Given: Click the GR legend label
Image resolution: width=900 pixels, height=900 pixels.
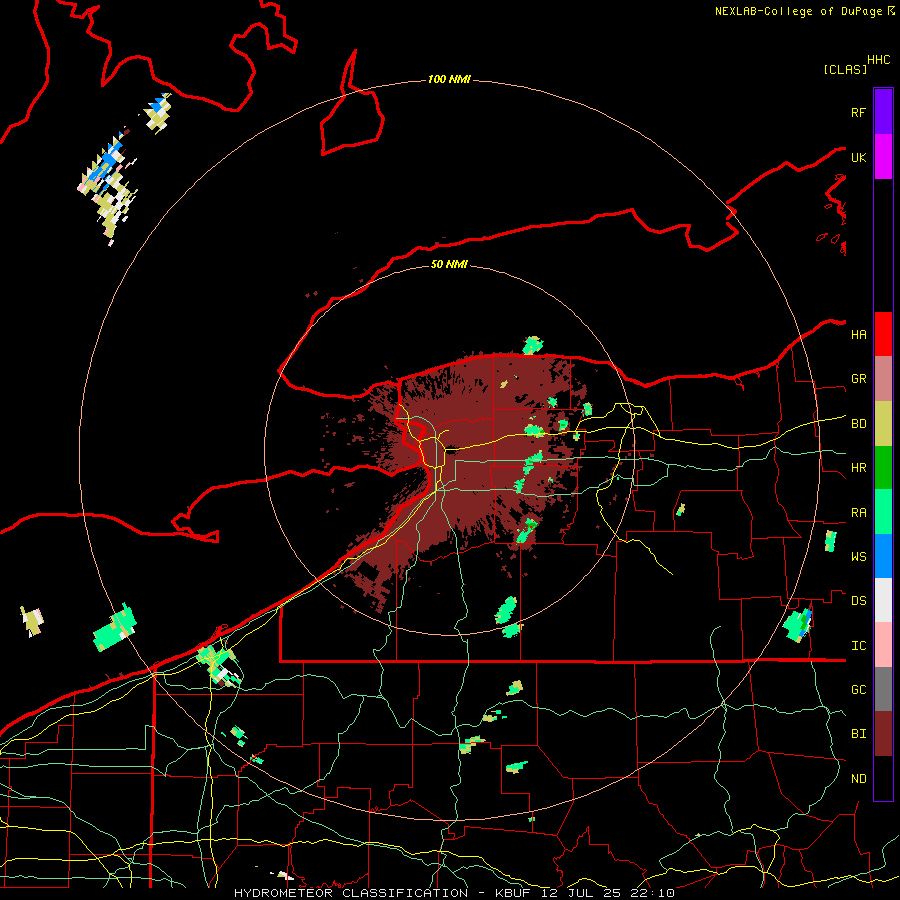Looking at the screenshot, I should (x=858, y=379).
